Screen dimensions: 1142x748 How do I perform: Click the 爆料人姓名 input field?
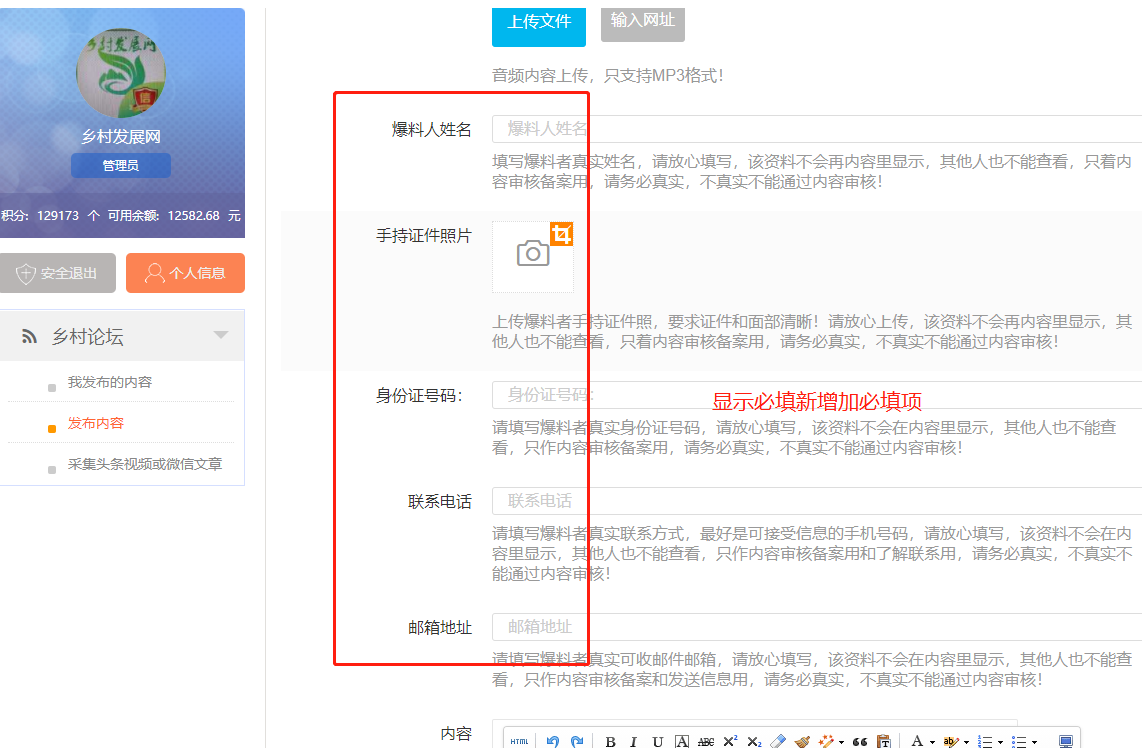tap(815, 129)
